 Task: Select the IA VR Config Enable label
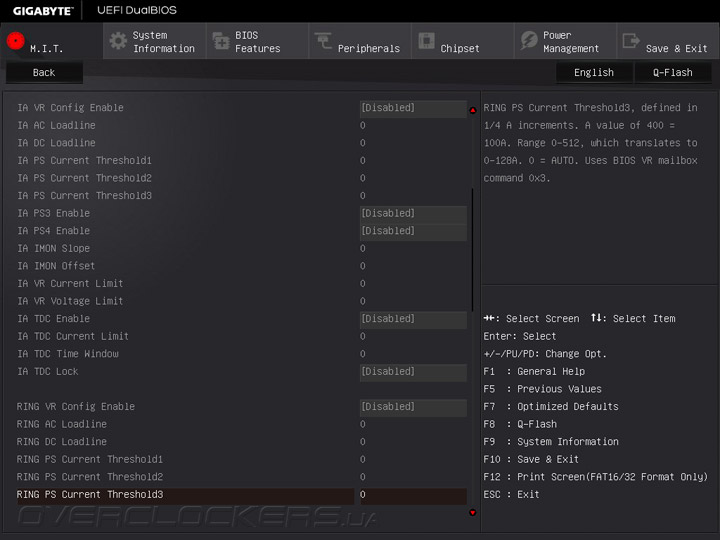(x=70, y=108)
